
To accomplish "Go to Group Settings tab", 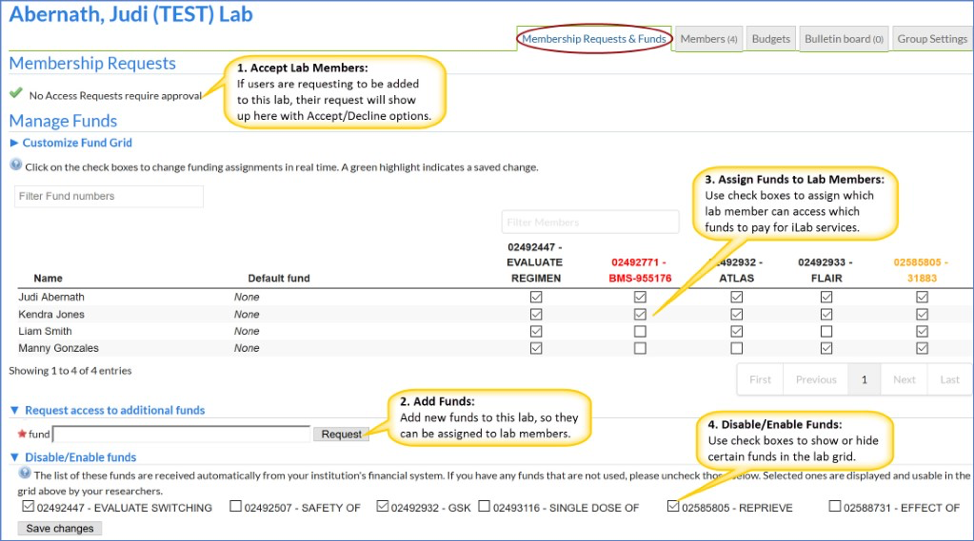I will tap(932, 39).
